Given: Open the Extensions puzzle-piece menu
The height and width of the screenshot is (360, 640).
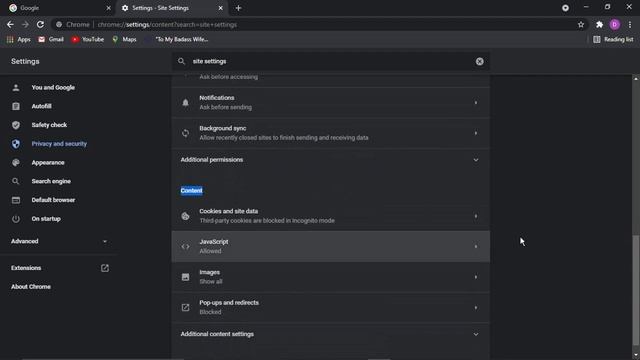Looking at the screenshot, I should click(x=599, y=24).
